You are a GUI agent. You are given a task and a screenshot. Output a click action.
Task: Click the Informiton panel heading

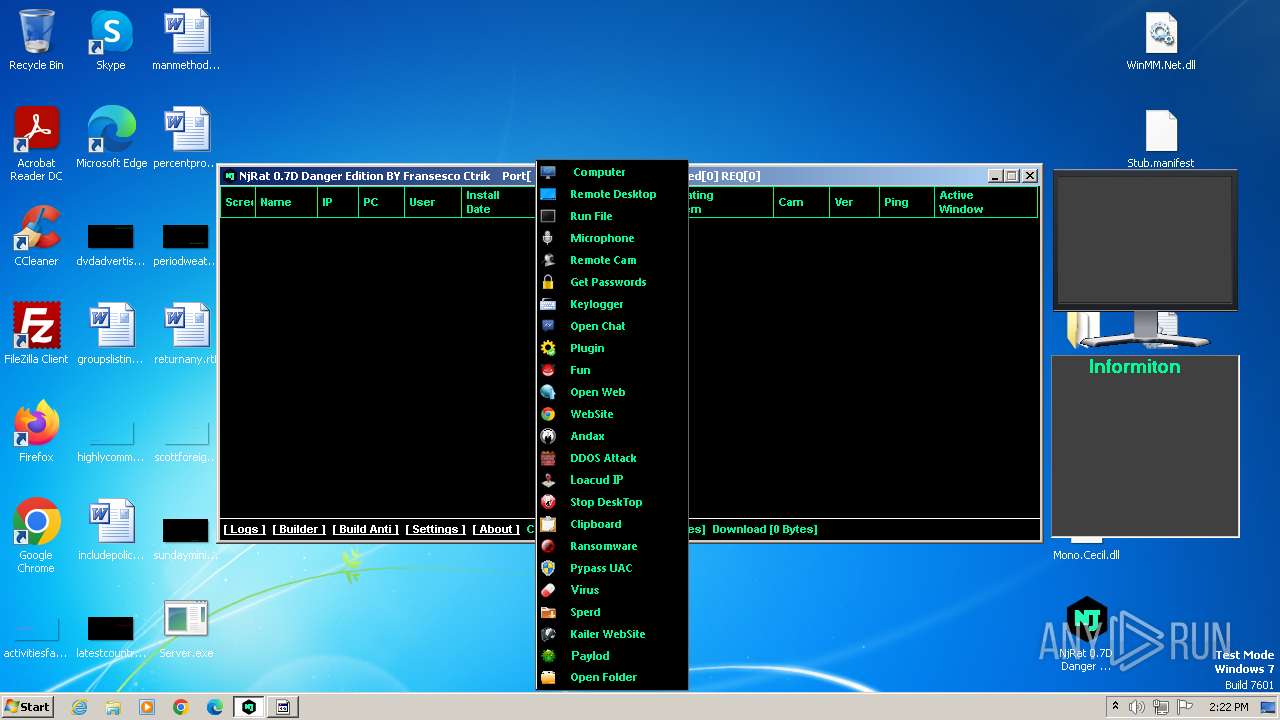[1135, 367]
